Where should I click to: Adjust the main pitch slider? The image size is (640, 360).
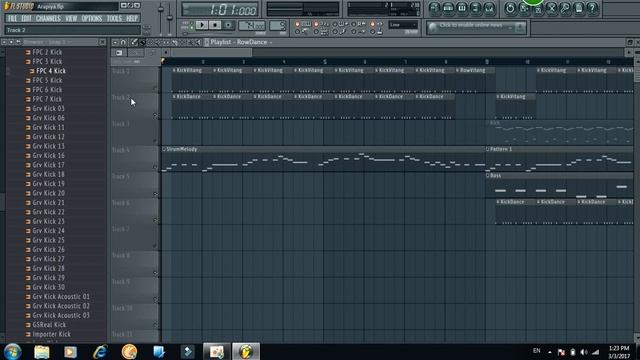[x=170, y=18]
